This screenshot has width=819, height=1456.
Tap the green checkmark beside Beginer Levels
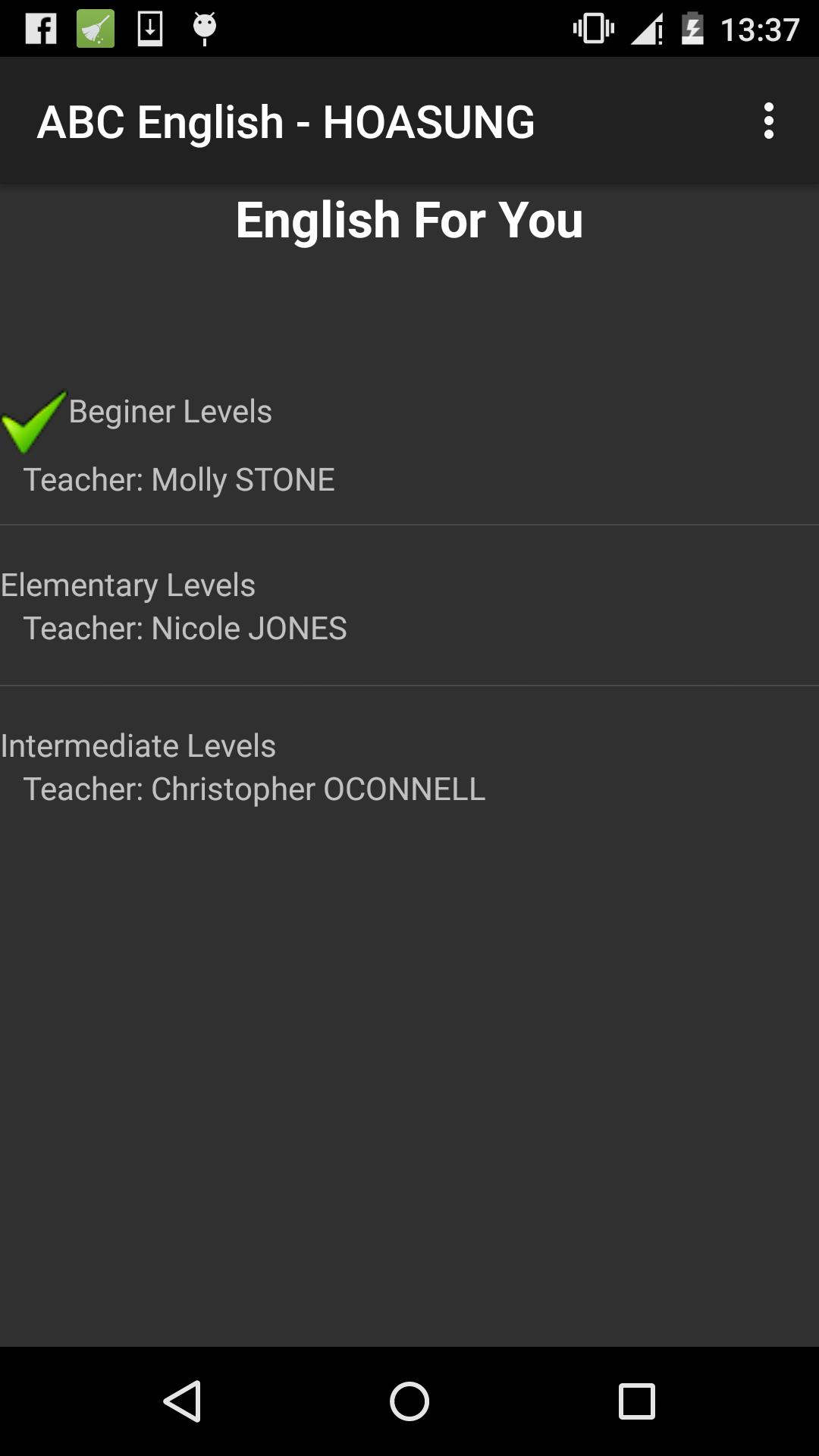click(33, 421)
